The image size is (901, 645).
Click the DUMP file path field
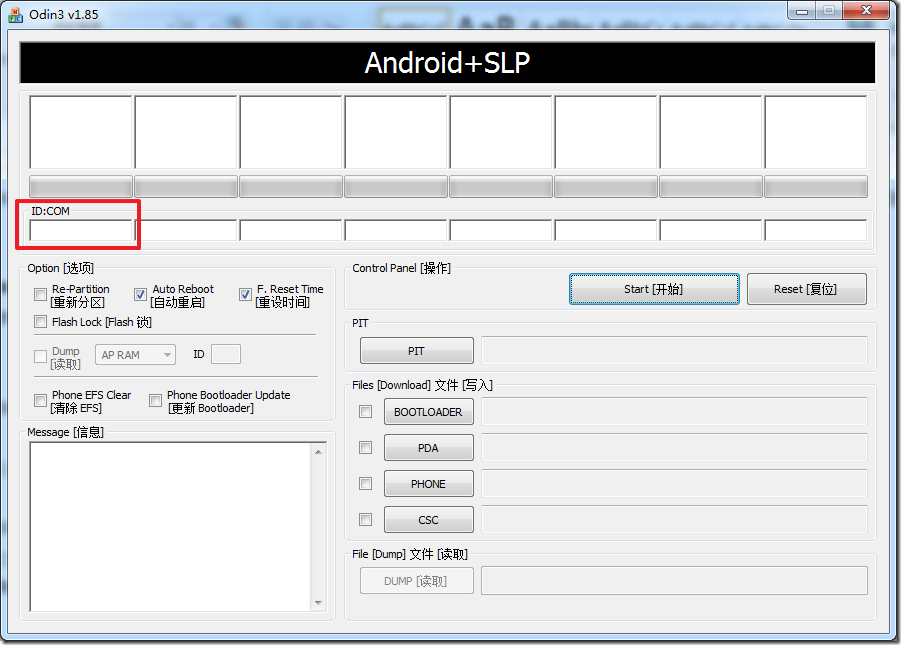pyautogui.click(x=674, y=581)
